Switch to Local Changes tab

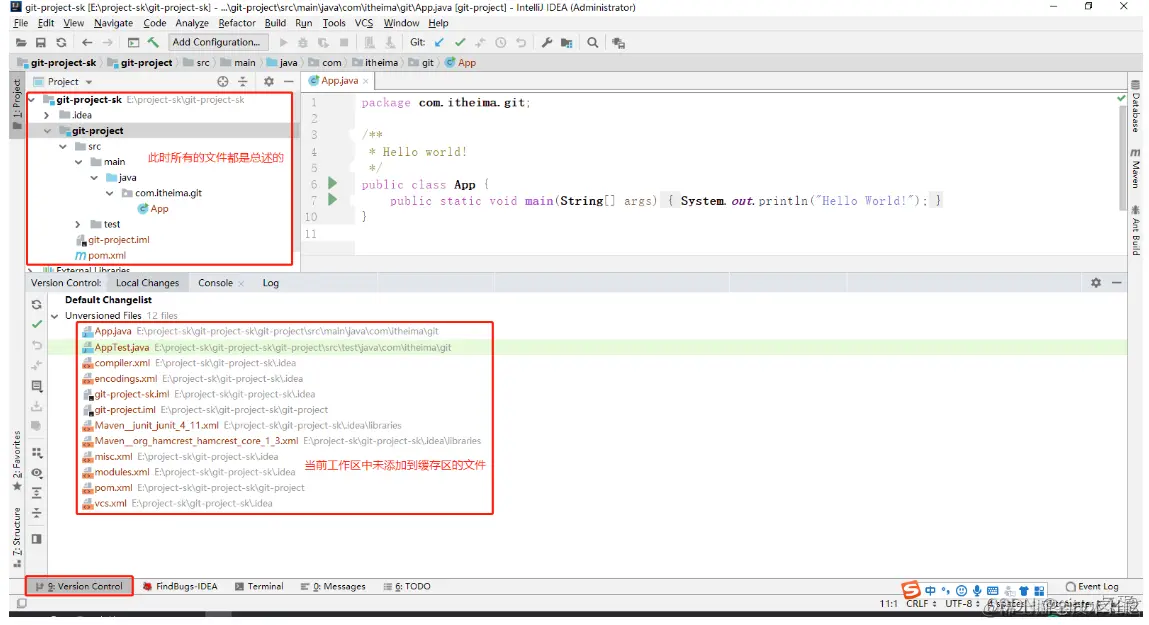pos(147,283)
